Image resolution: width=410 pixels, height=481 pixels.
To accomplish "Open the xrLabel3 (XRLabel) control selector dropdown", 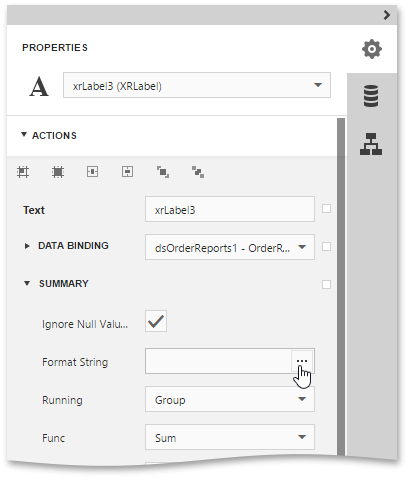I will [x=198, y=86].
